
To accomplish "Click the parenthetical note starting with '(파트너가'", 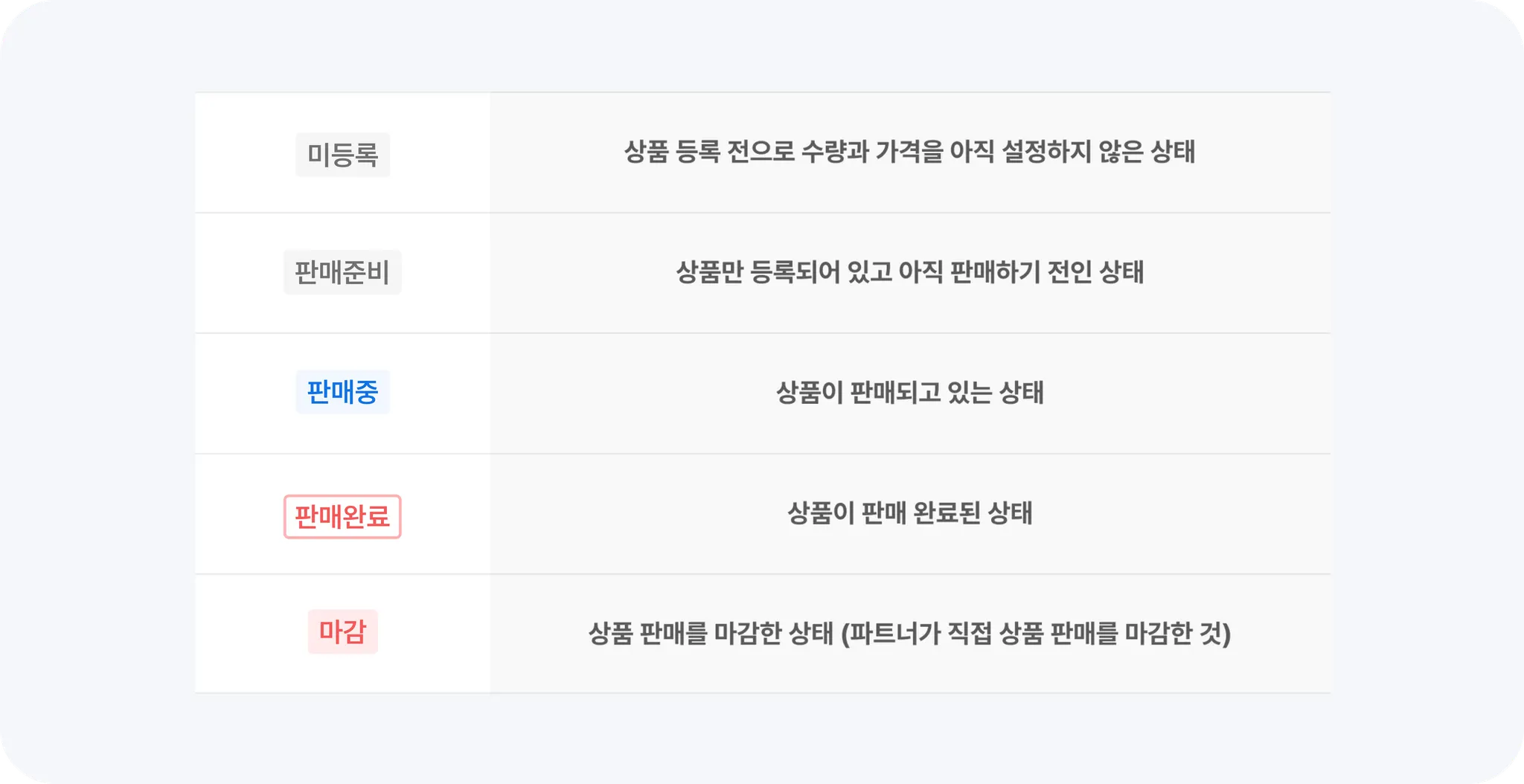I will 1036,633.
